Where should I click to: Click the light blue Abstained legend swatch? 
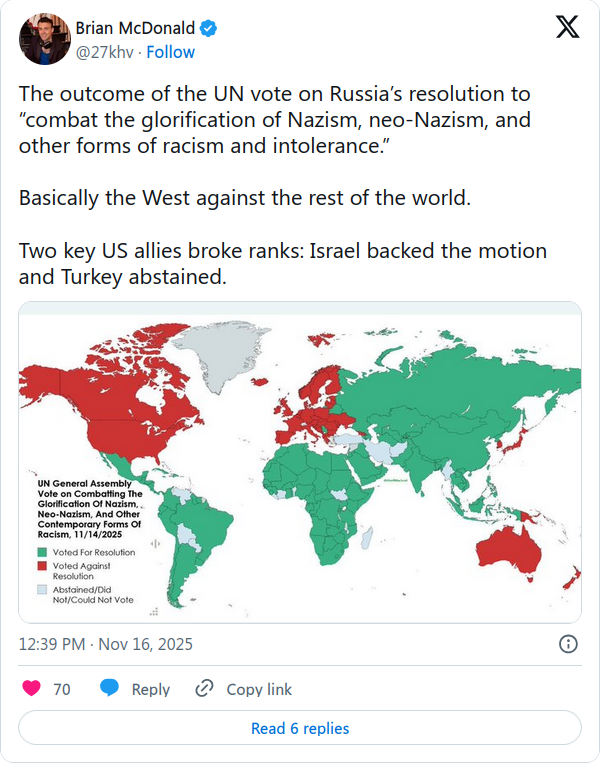click(41, 591)
